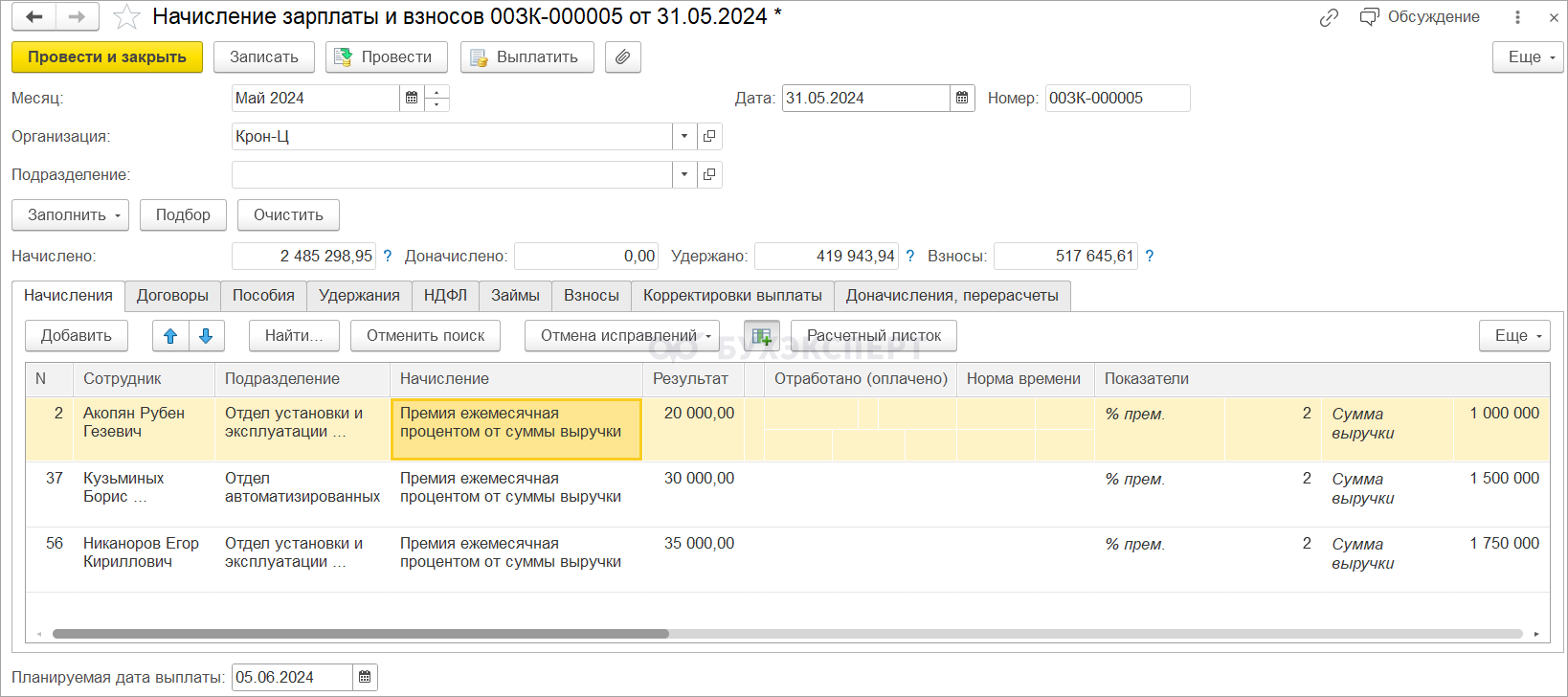Expand the Подразделение dropdown list
Image resolution: width=1568 pixels, height=697 pixels.
(684, 175)
